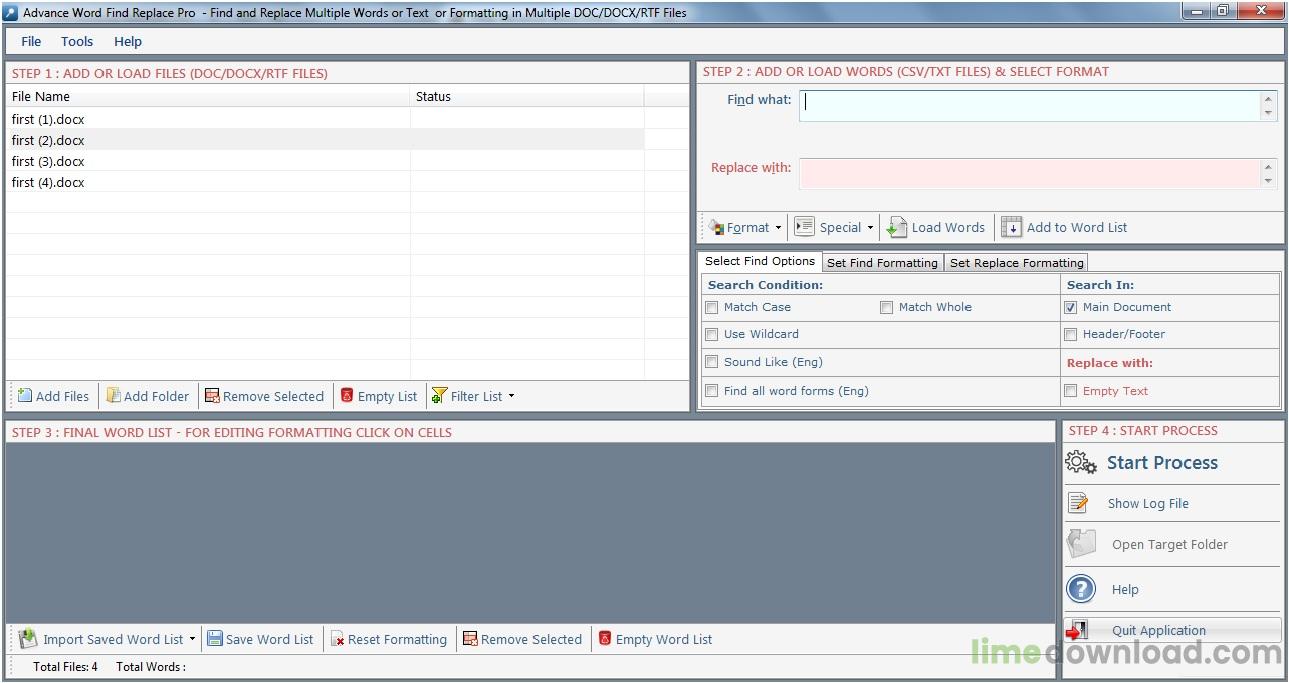Click the Status column header
1289x683 pixels.
[527, 97]
